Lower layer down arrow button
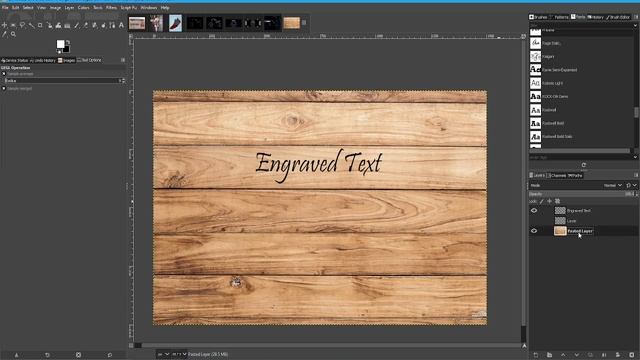 577,355
